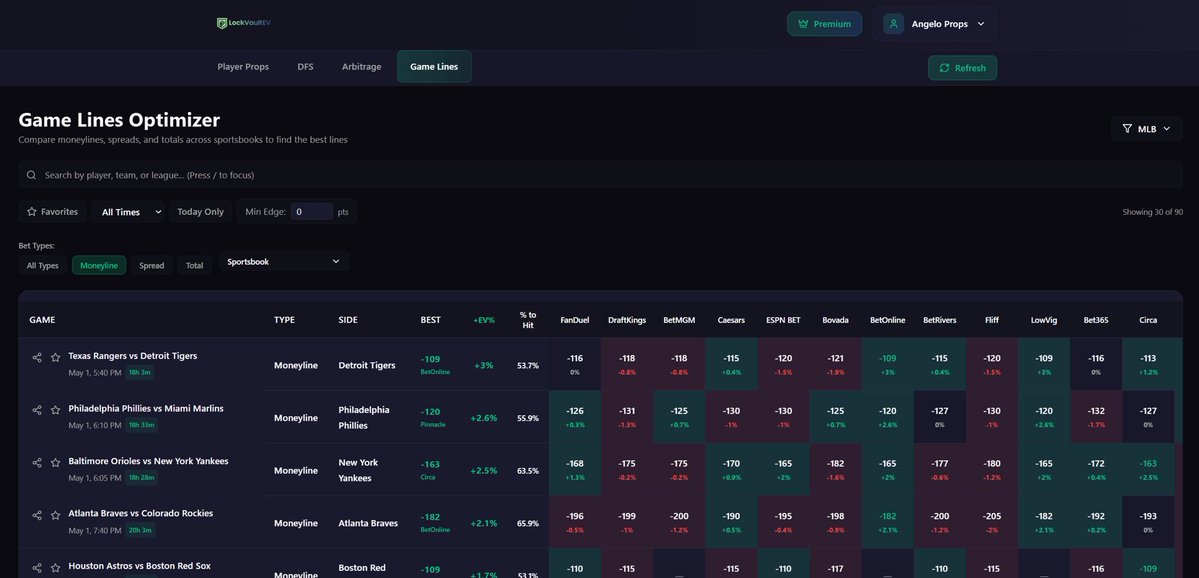Click the 18h 3m countdown badge
Image resolution: width=1199 pixels, height=578 pixels.
click(x=140, y=372)
